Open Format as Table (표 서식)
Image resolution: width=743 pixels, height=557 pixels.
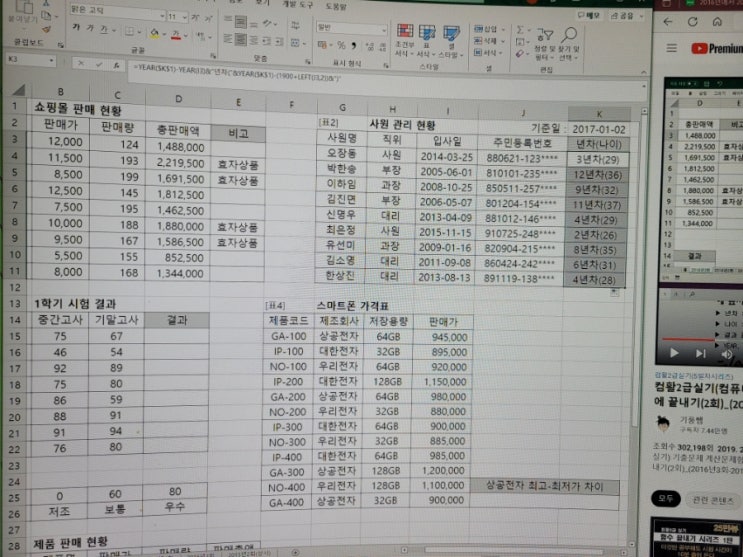click(426, 40)
